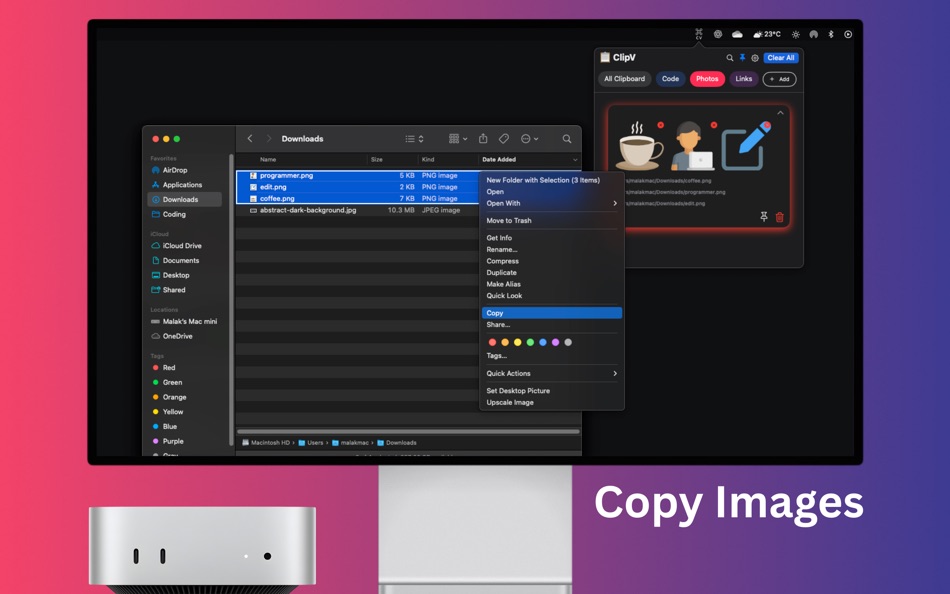Choose Upscale Image in context menu

(510, 402)
